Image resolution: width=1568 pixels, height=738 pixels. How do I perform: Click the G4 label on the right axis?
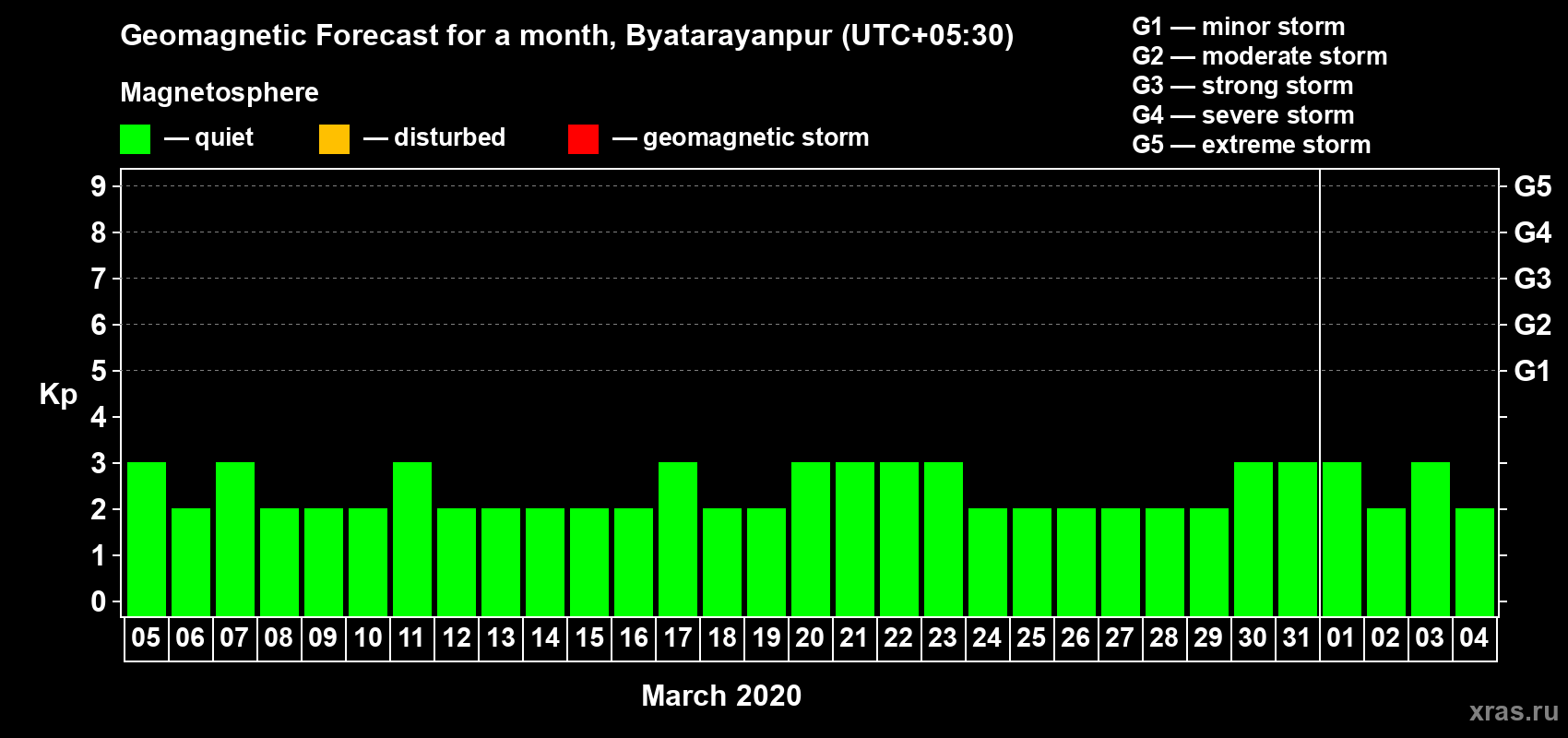(1533, 233)
